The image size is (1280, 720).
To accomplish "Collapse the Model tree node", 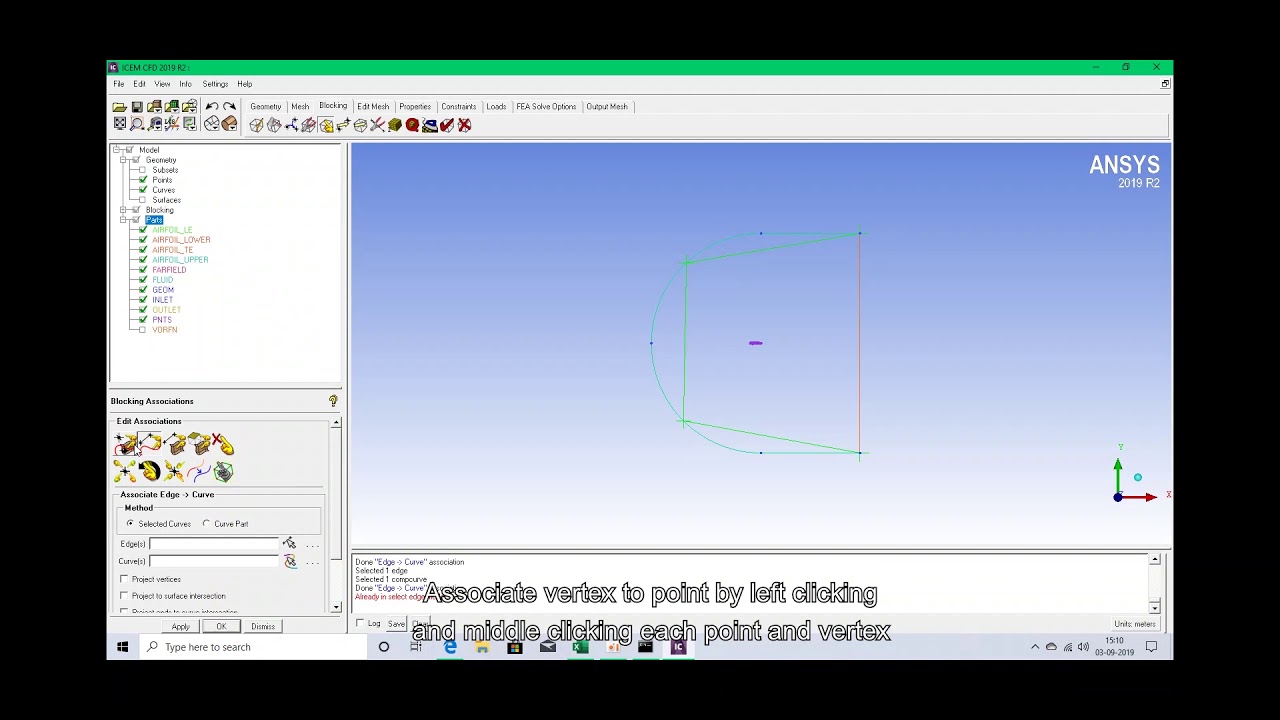I will coord(117,150).
